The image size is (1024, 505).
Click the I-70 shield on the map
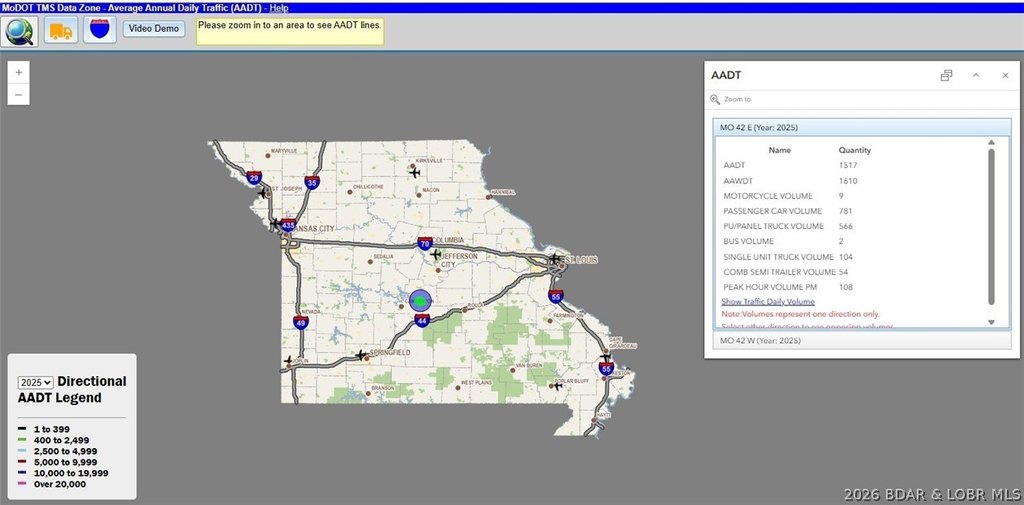425,243
